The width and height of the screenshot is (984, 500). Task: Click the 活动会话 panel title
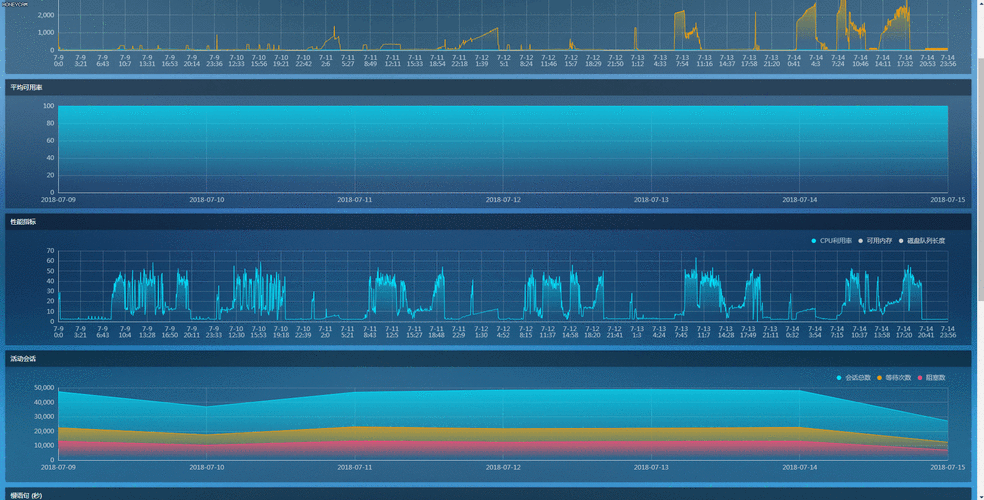[23, 358]
